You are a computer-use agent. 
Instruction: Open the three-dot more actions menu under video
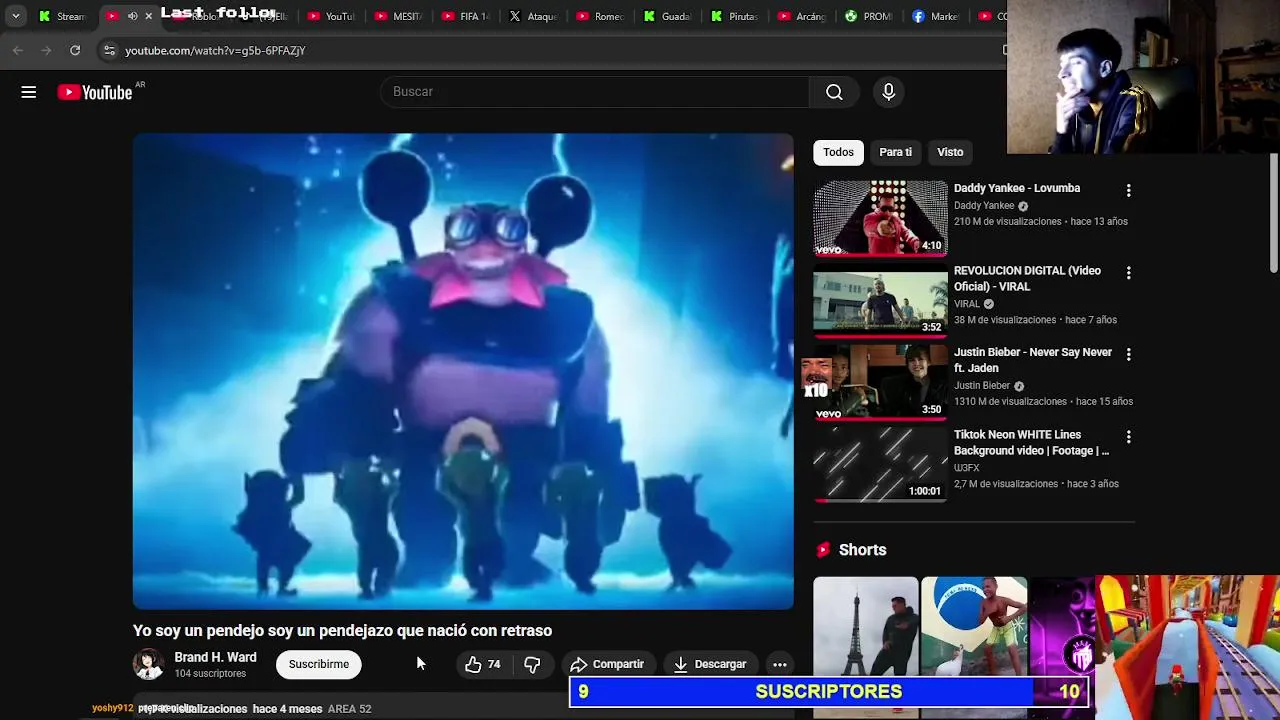pyautogui.click(x=780, y=664)
